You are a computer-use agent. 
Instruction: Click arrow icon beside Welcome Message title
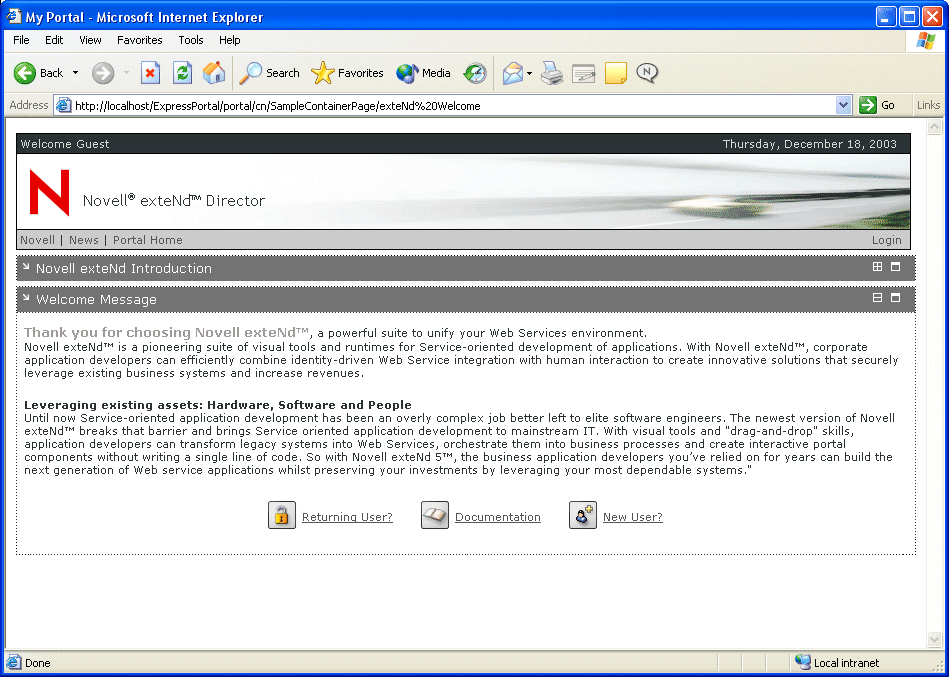(x=26, y=298)
